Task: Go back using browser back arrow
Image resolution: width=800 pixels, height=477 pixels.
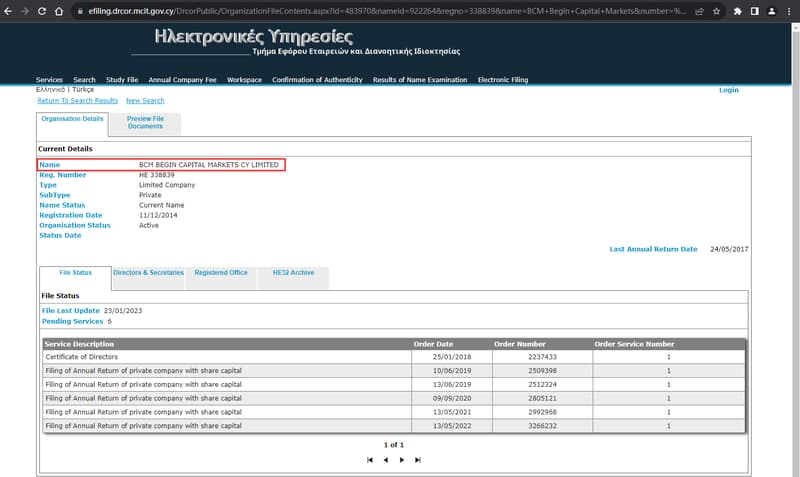Action: [x=8, y=11]
